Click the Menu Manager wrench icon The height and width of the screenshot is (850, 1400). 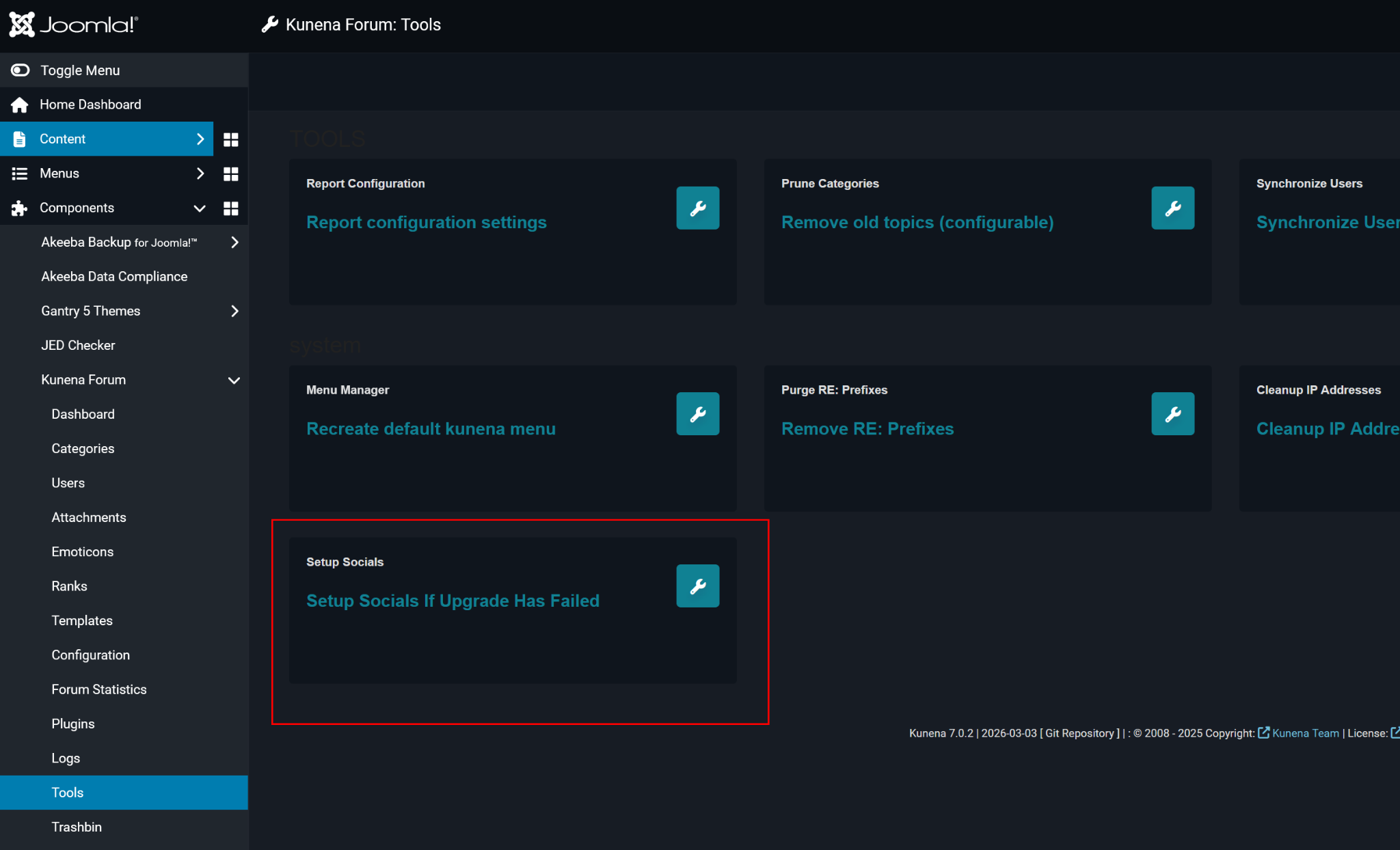pos(697,413)
